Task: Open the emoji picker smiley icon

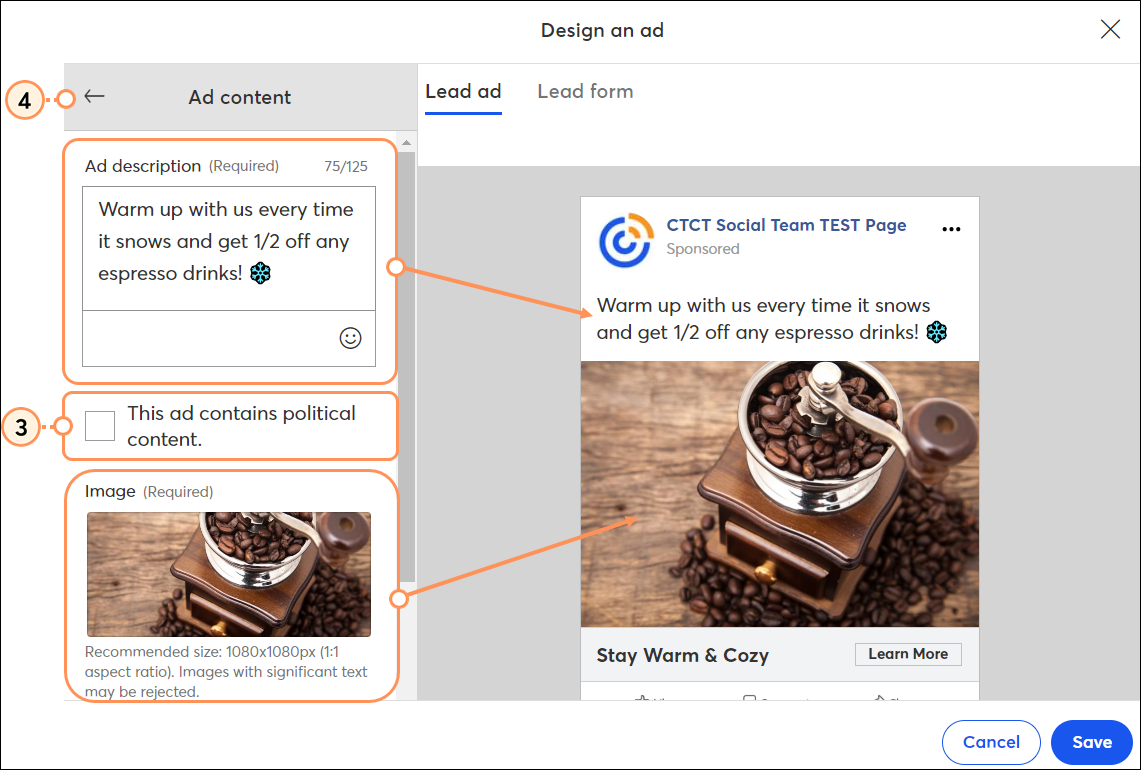Action: tap(350, 338)
